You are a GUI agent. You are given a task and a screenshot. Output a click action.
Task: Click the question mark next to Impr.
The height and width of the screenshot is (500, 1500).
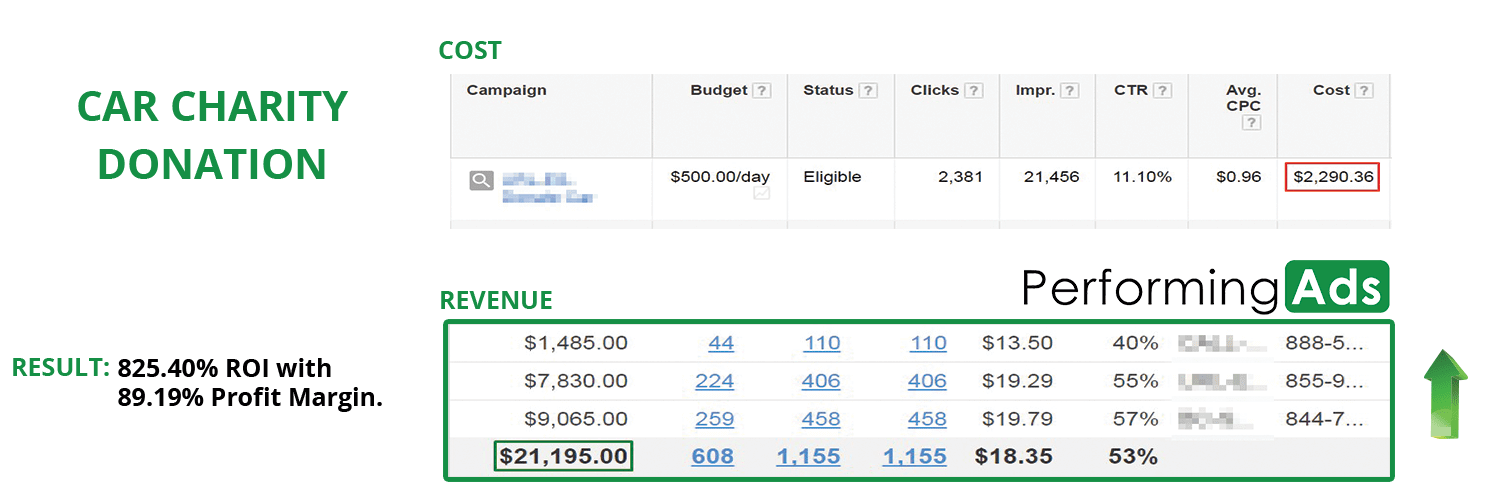point(1070,91)
